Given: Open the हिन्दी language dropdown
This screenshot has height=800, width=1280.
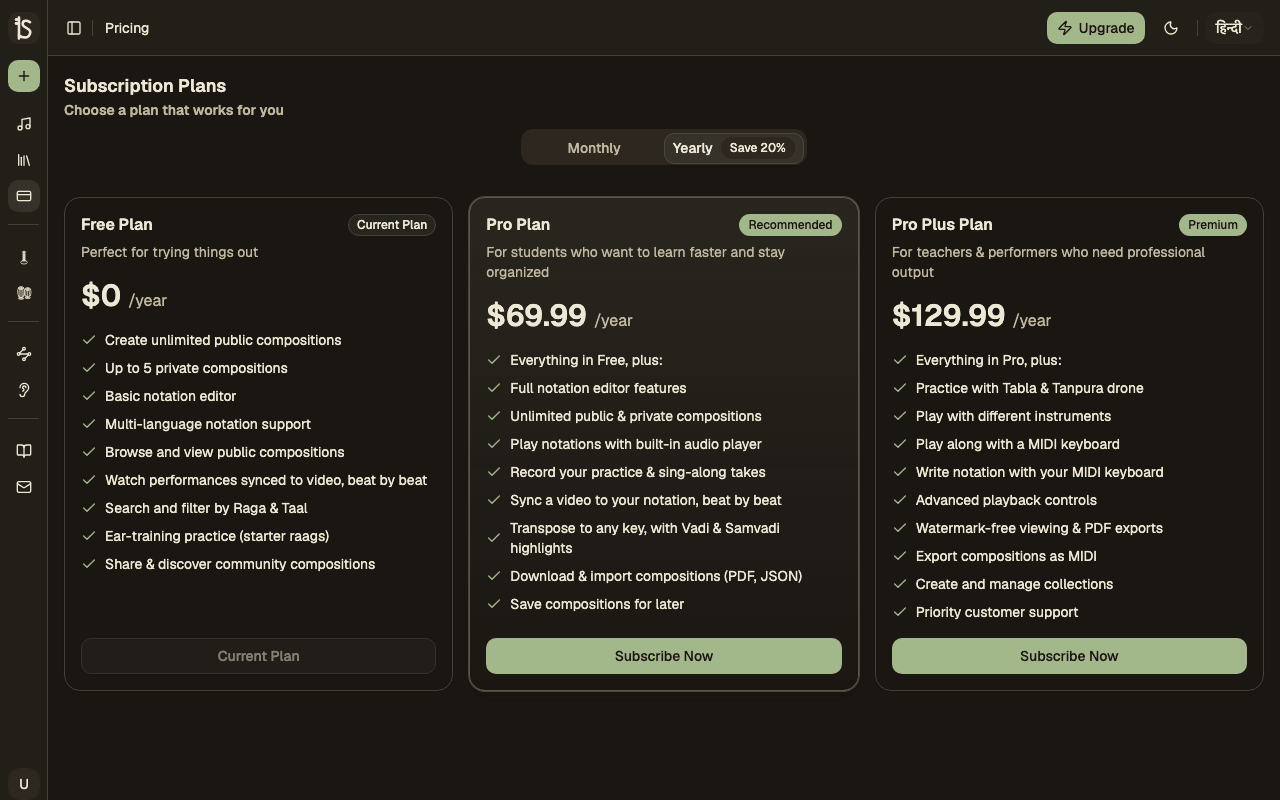Looking at the screenshot, I should point(1234,28).
